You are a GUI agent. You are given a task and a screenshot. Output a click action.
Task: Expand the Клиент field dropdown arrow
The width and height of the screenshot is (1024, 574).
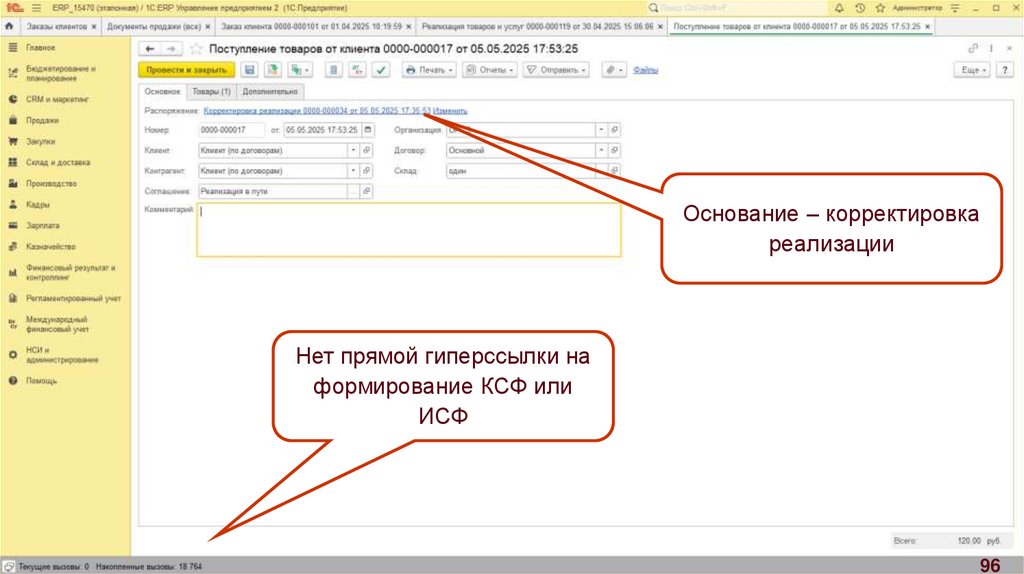coord(353,150)
